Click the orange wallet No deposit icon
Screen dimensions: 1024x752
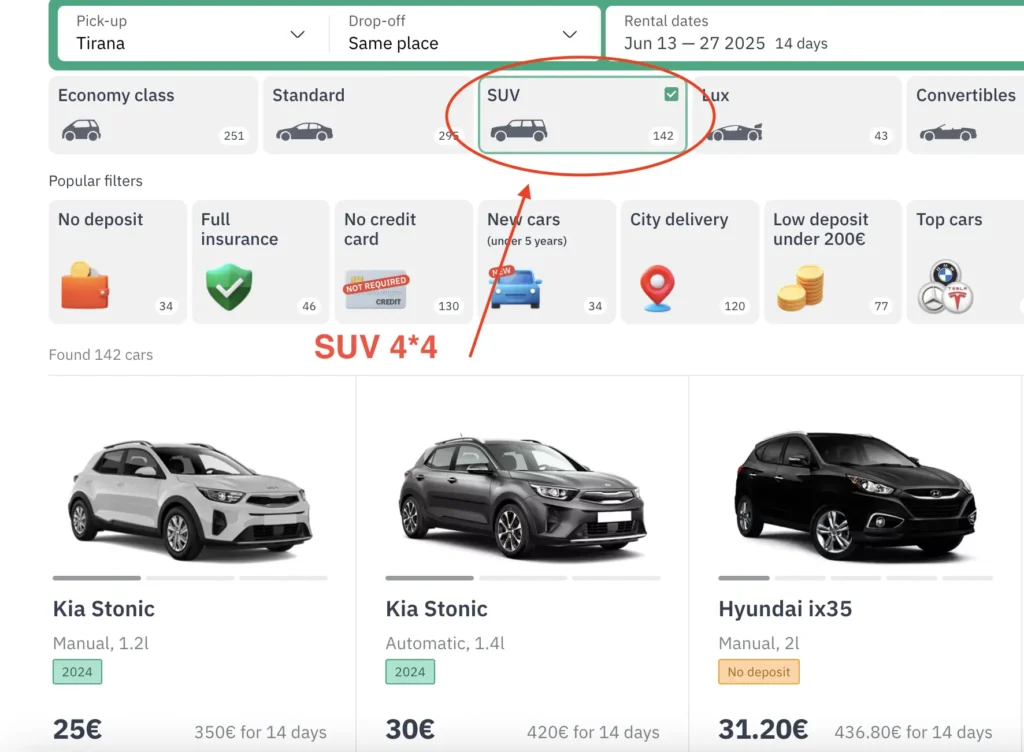(85, 285)
